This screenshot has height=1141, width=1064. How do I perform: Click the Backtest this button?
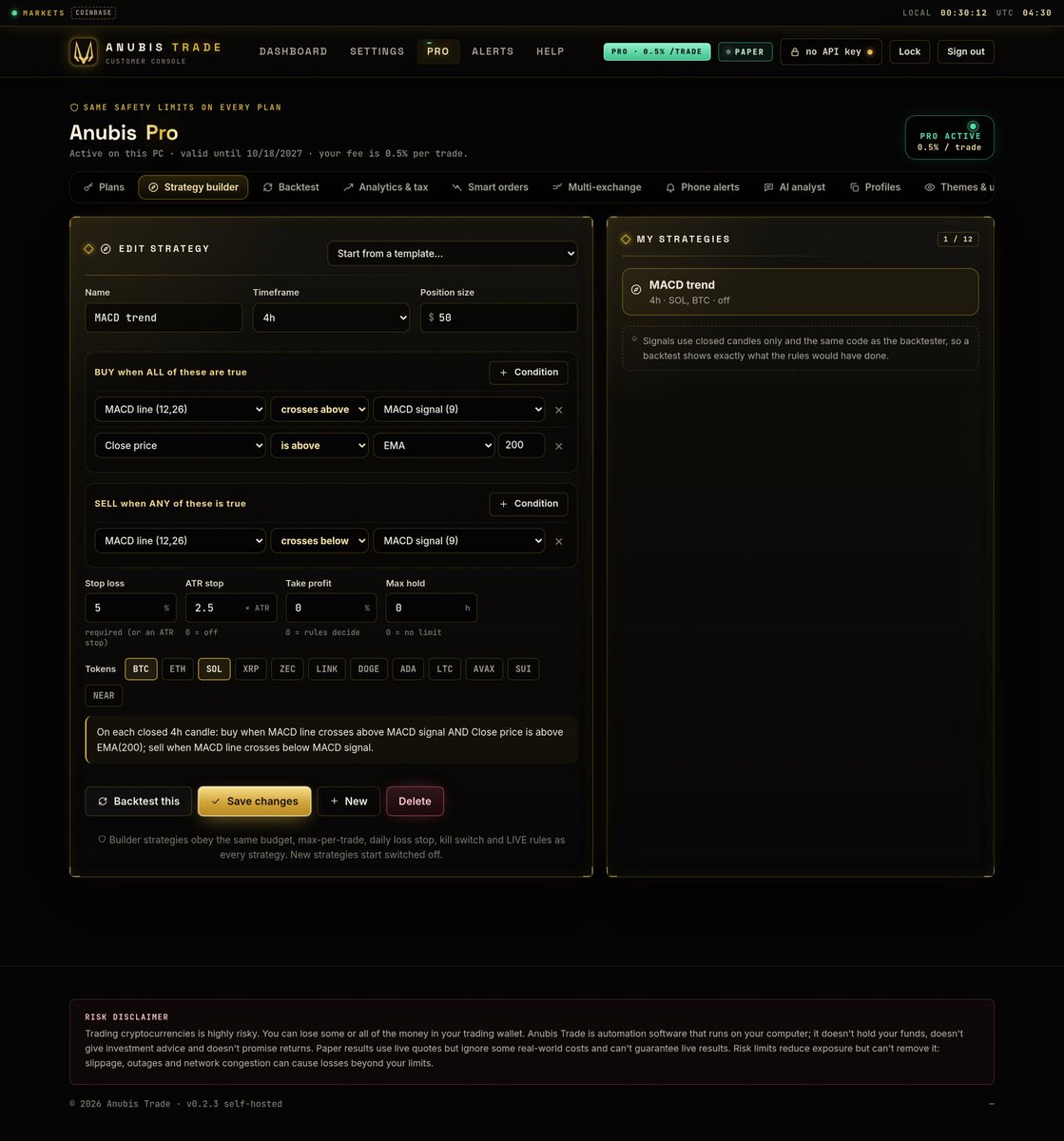pyautogui.click(x=139, y=802)
